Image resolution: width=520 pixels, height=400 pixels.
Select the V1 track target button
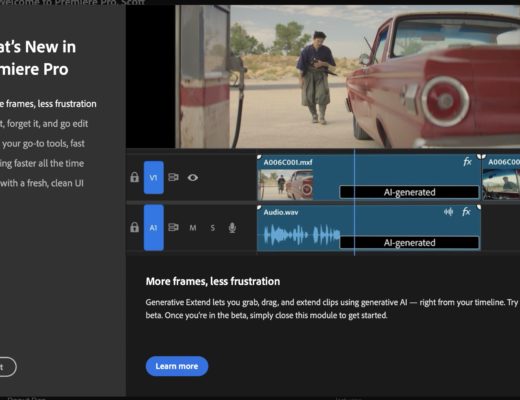tap(153, 177)
